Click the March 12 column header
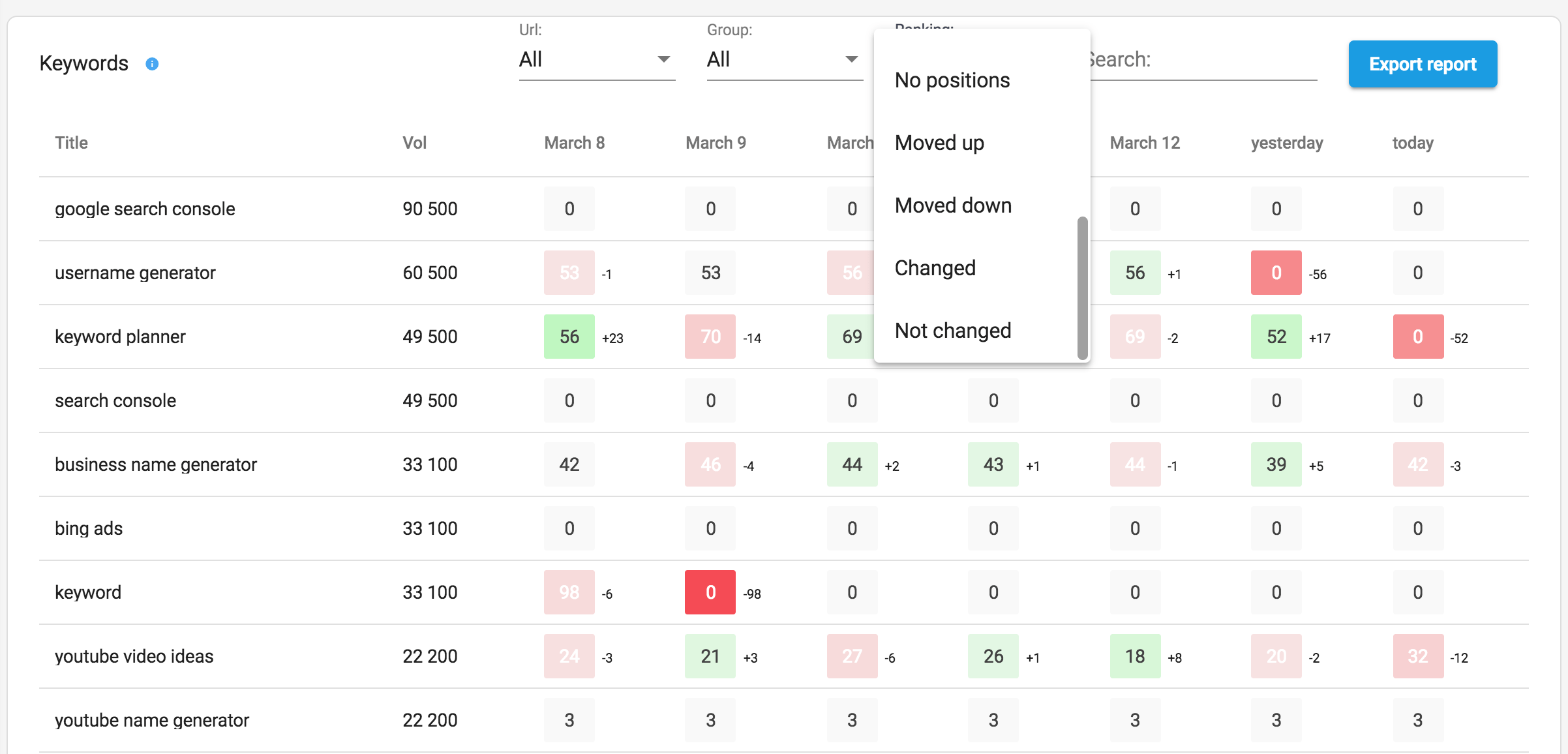The width and height of the screenshot is (1568, 754). pos(1145,143)
